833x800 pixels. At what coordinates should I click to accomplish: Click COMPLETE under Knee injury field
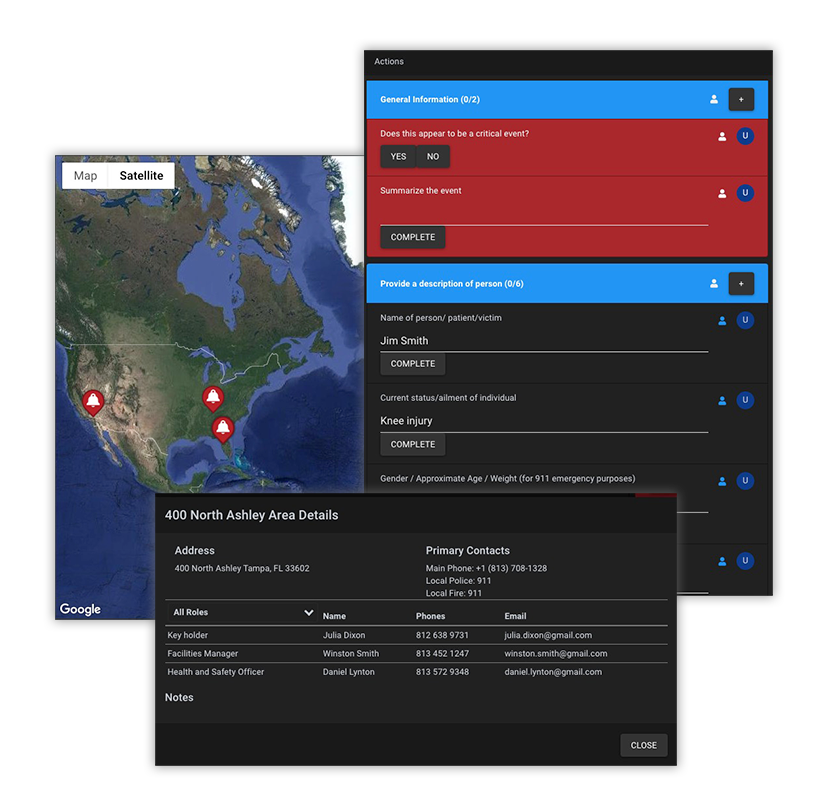click(413, 445)
